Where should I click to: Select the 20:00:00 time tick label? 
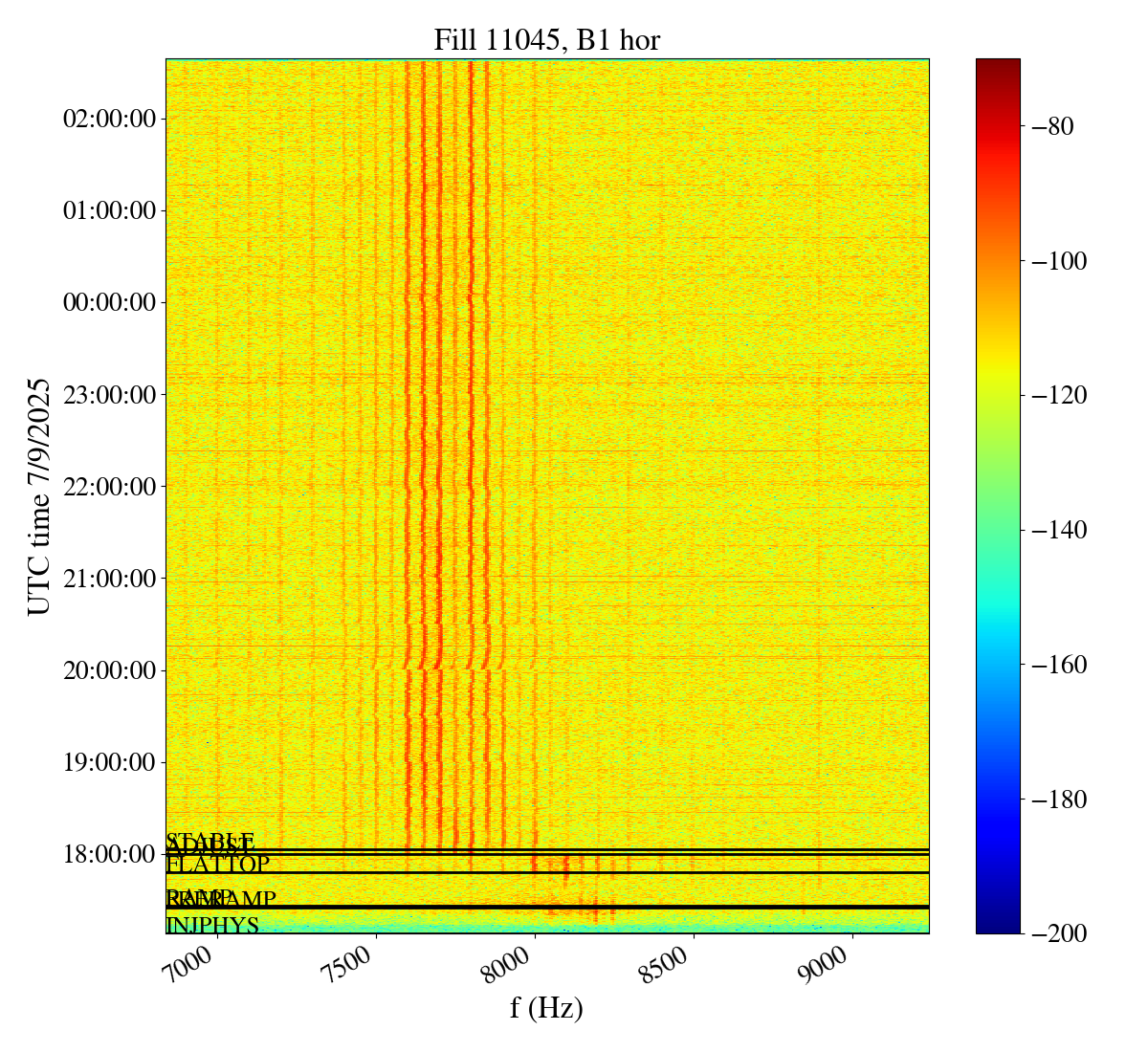click(x=109, y=669)
